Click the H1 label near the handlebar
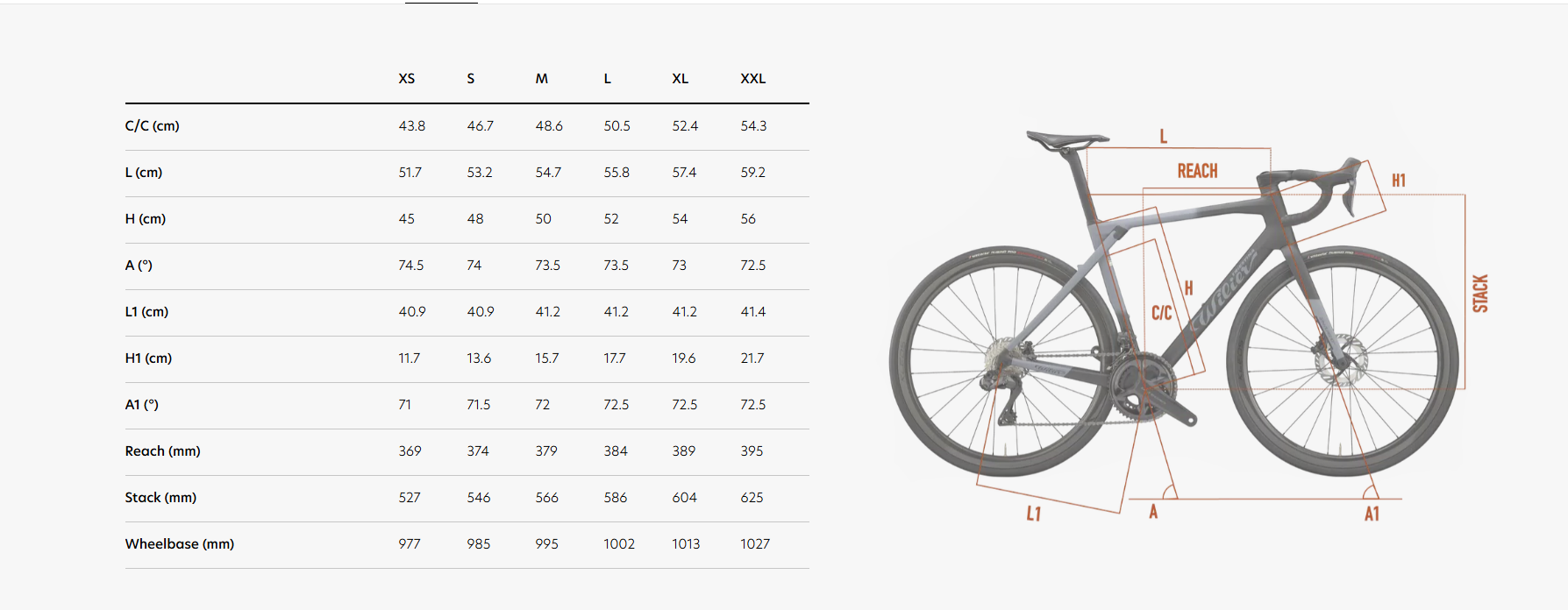 (1399, 181)
